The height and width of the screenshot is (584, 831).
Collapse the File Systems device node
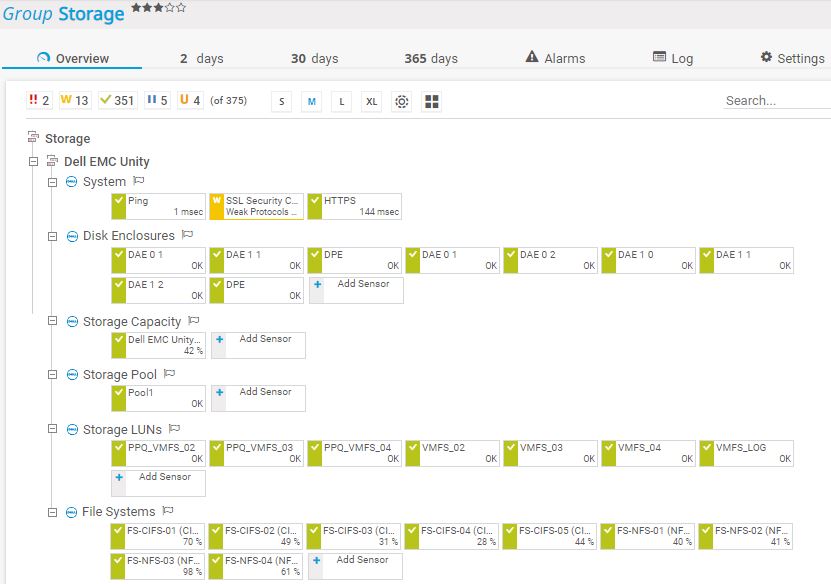click(x=52, y=512)
